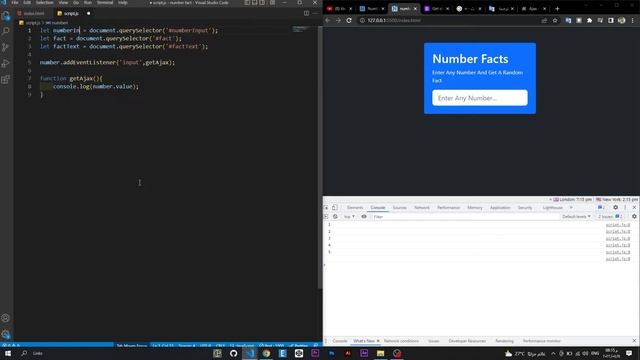Reload the page in Chrome

(349, 20)
